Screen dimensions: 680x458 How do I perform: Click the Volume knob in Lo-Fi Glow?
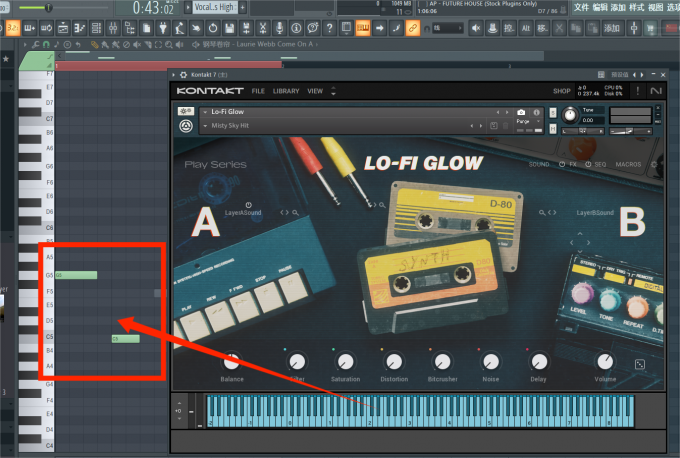click(x=605, y=361)
